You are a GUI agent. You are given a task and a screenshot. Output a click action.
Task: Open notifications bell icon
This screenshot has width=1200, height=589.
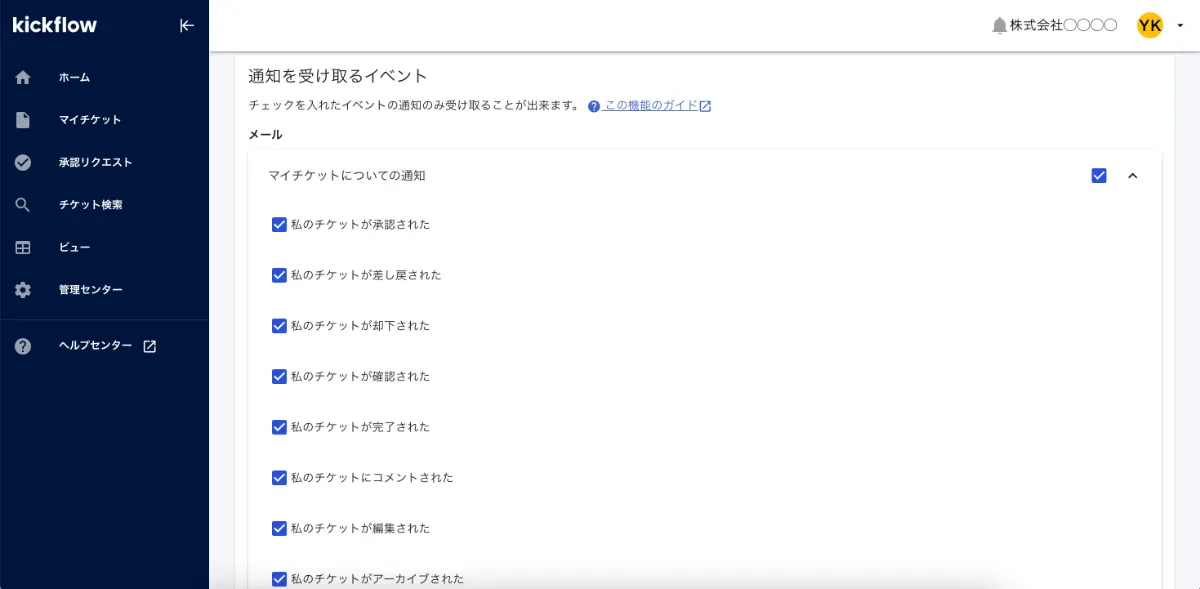[999, 26]
